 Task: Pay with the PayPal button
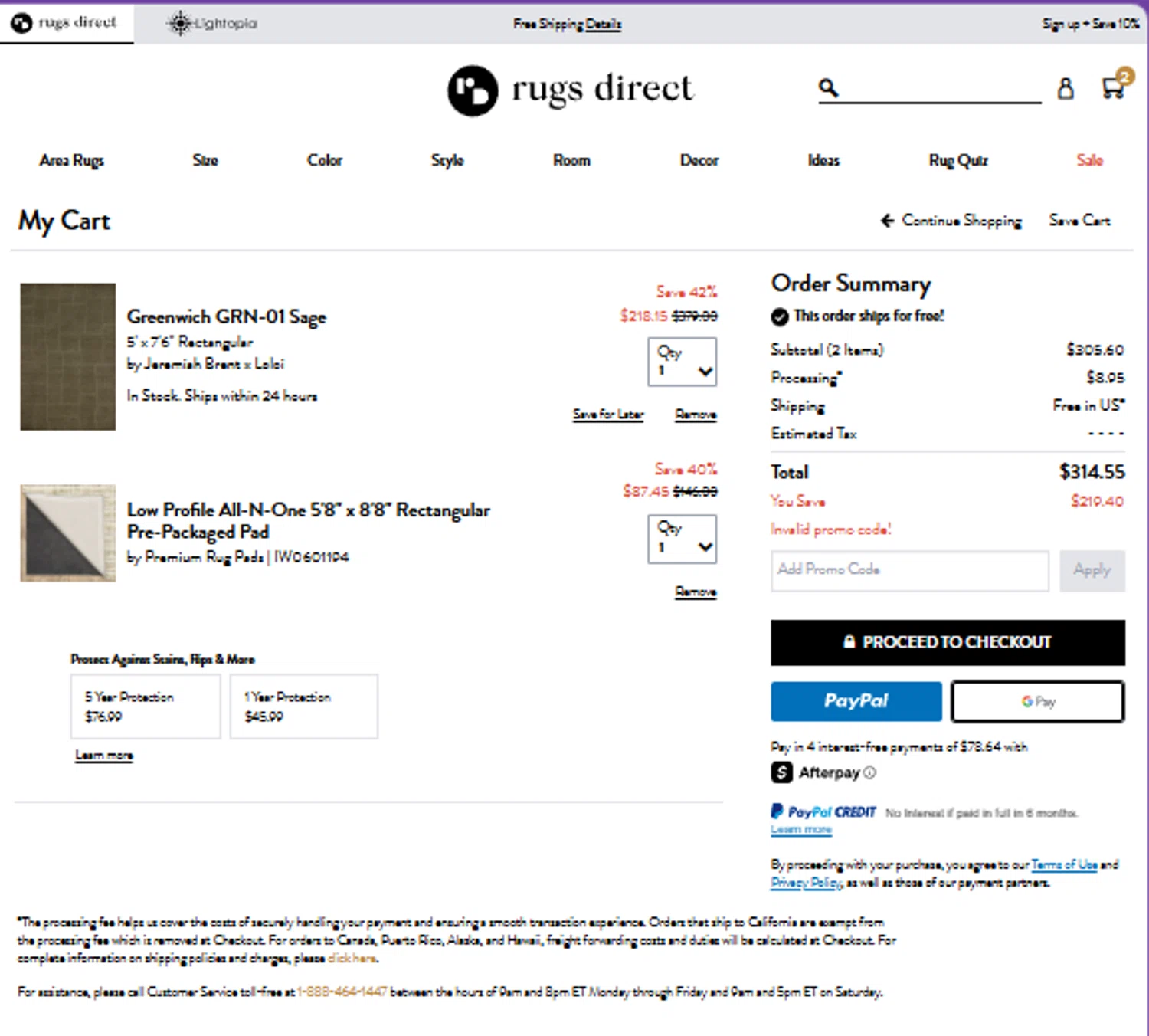click(x=856, y=701)
